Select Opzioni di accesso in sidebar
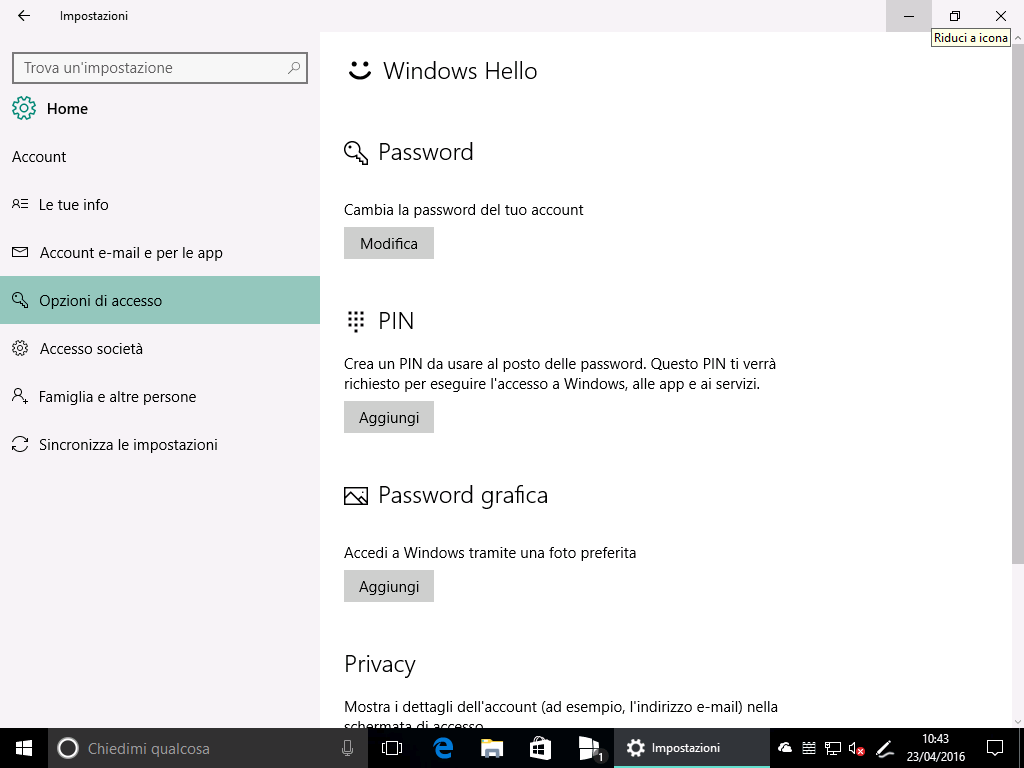The height and width of the screenshot is (768, 1024). pos(160,300)
